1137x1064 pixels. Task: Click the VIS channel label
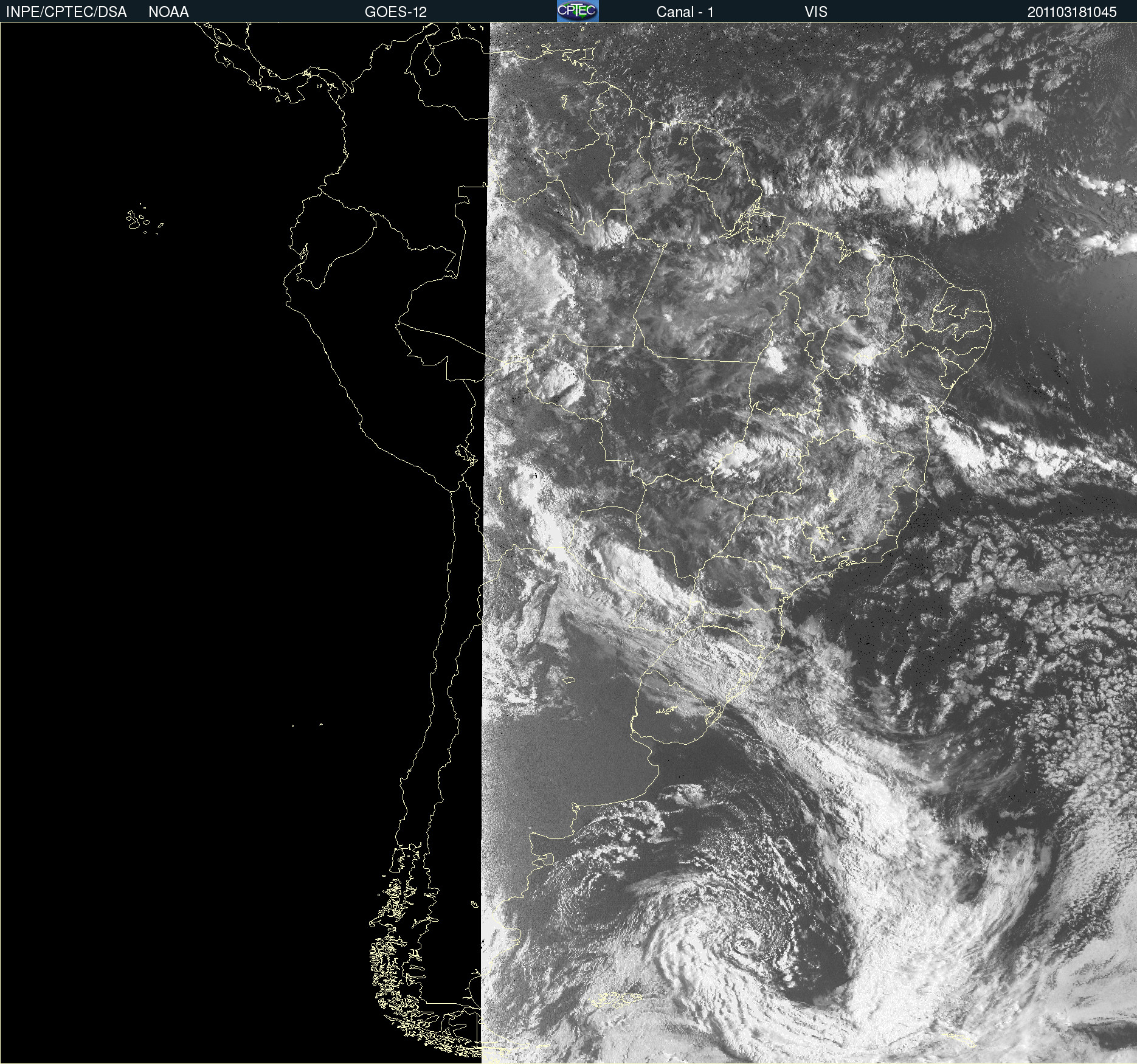(x=816, y=12)
